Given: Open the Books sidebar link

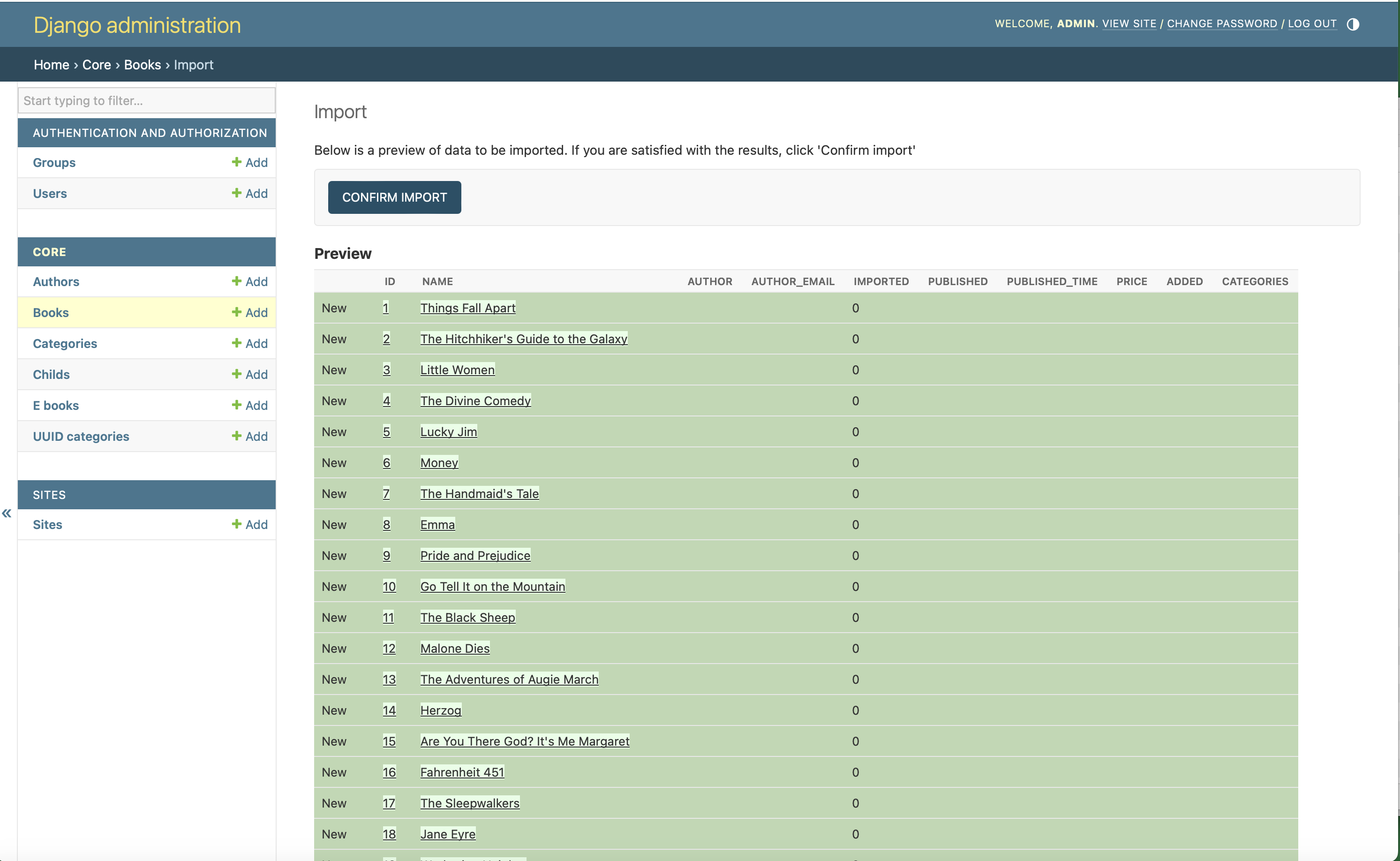Looking at the screenshot, I should tap(51, 312).
